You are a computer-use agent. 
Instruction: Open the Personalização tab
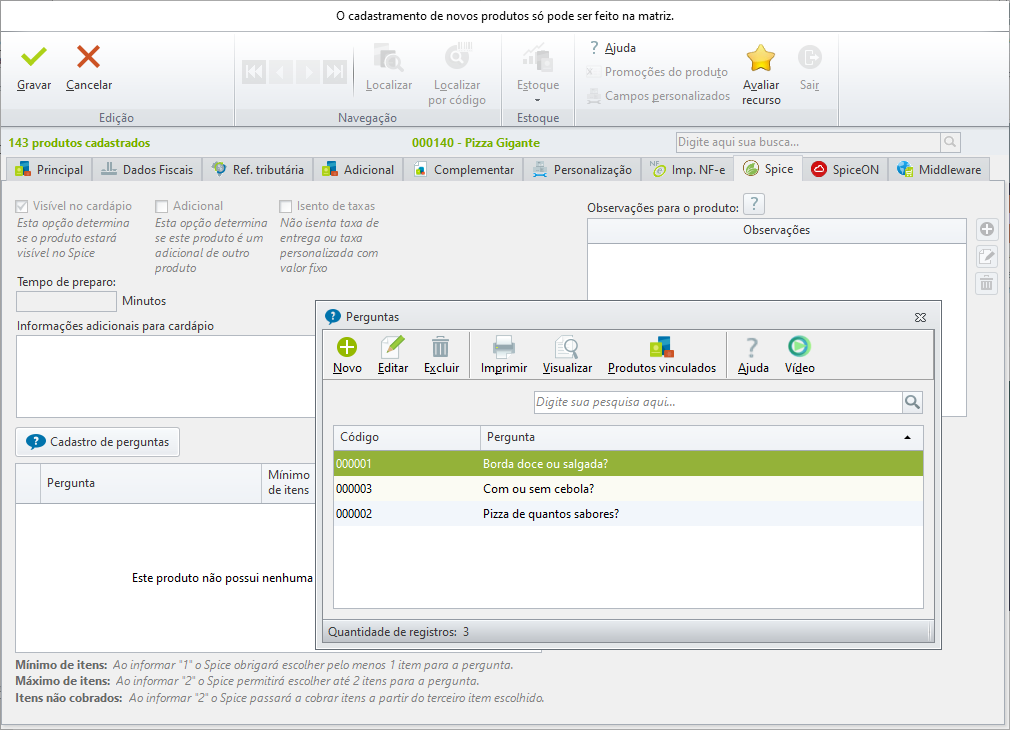click(x=582, y=169)
